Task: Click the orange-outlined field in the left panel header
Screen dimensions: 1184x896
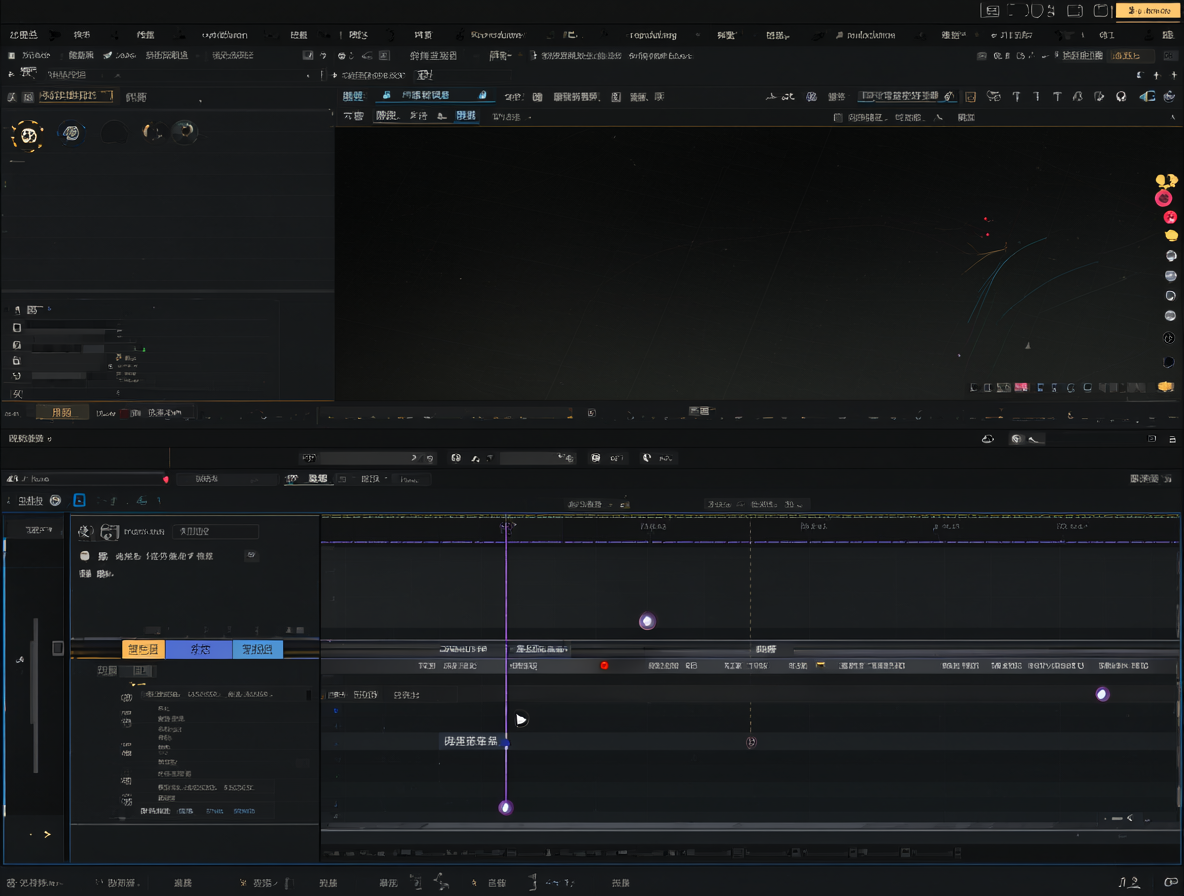Action: pyautogui.click(x=76, y=96)
